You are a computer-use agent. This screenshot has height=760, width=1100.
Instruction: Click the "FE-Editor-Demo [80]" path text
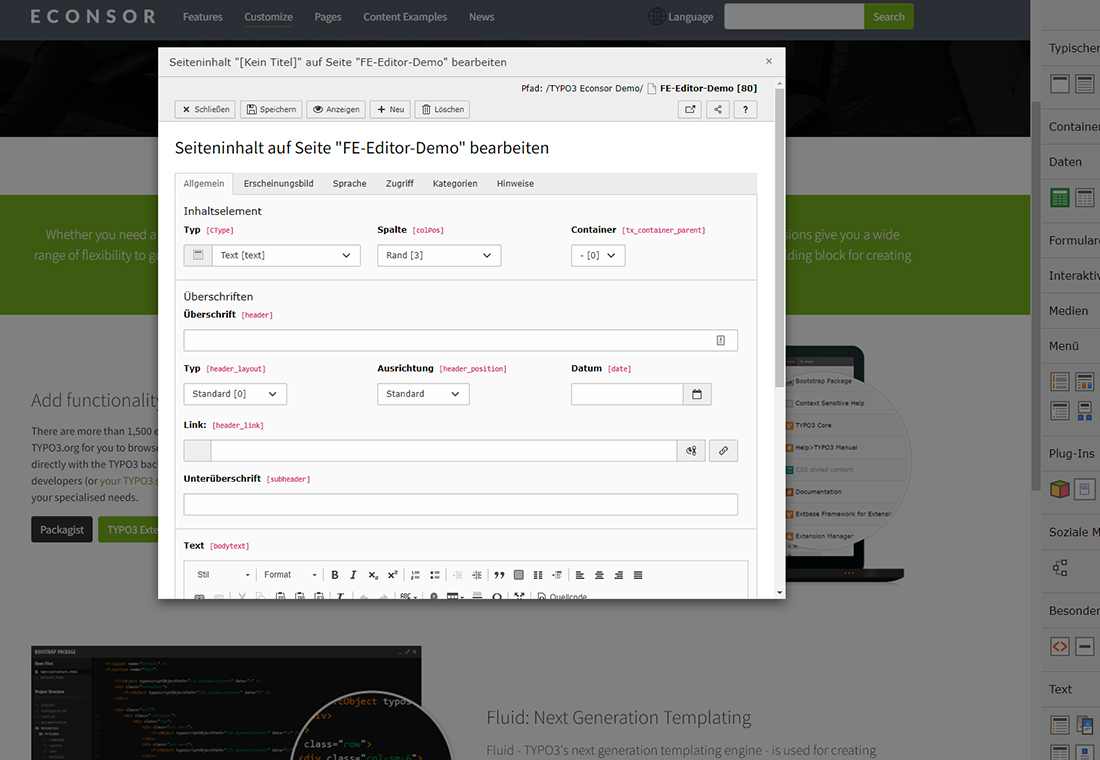click(x=709, y=88)
